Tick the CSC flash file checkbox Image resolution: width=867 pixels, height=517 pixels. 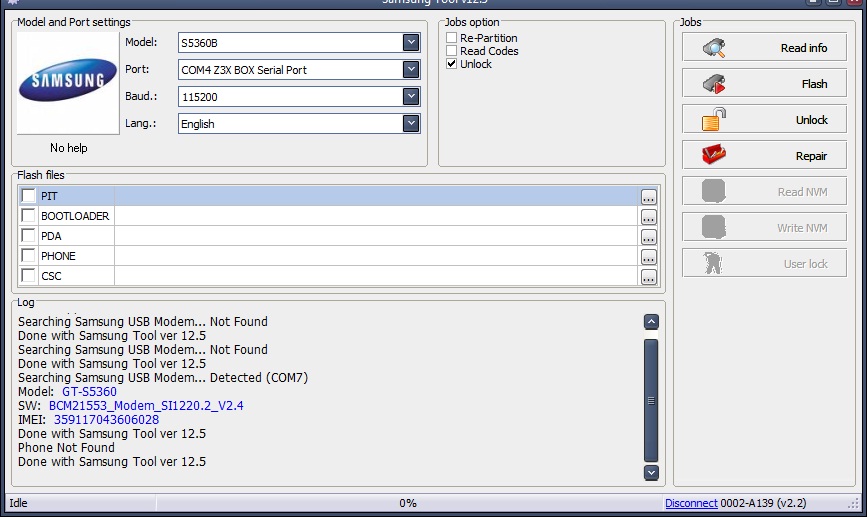pyautogui.click(x=28, y=275)
